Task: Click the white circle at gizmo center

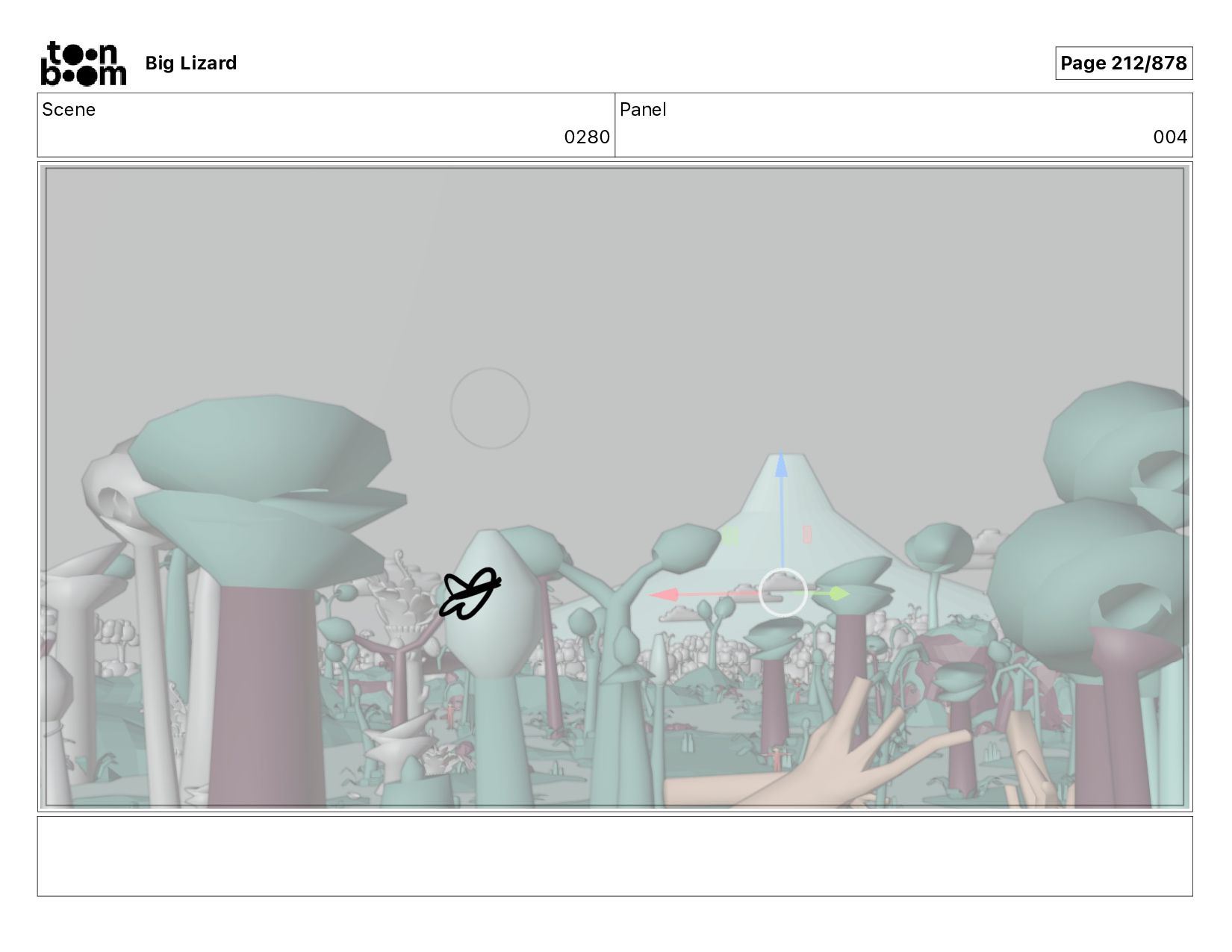Action: (783, 593)
